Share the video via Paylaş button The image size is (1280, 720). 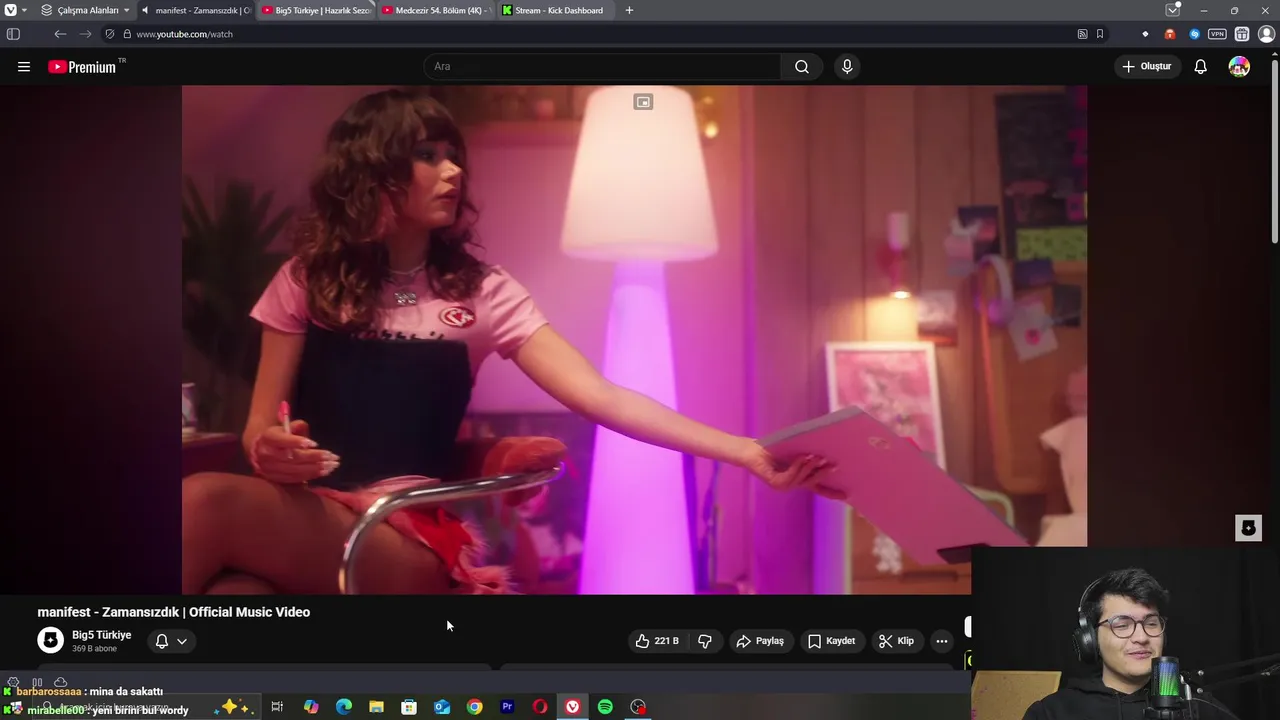click(x=760, y=641)
